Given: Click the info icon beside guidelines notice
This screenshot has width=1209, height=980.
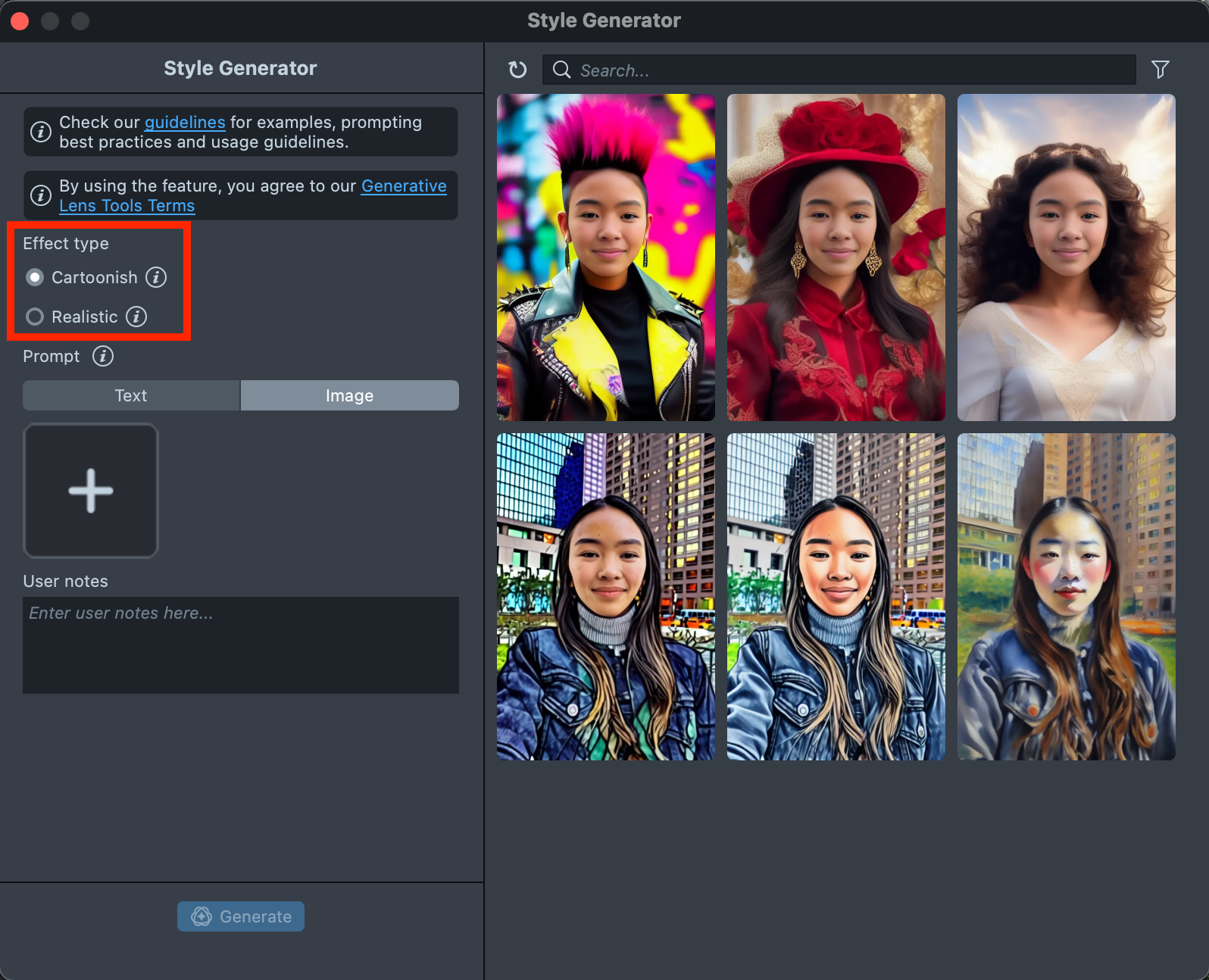Looking at the screenshot, I should pos(41,132).
